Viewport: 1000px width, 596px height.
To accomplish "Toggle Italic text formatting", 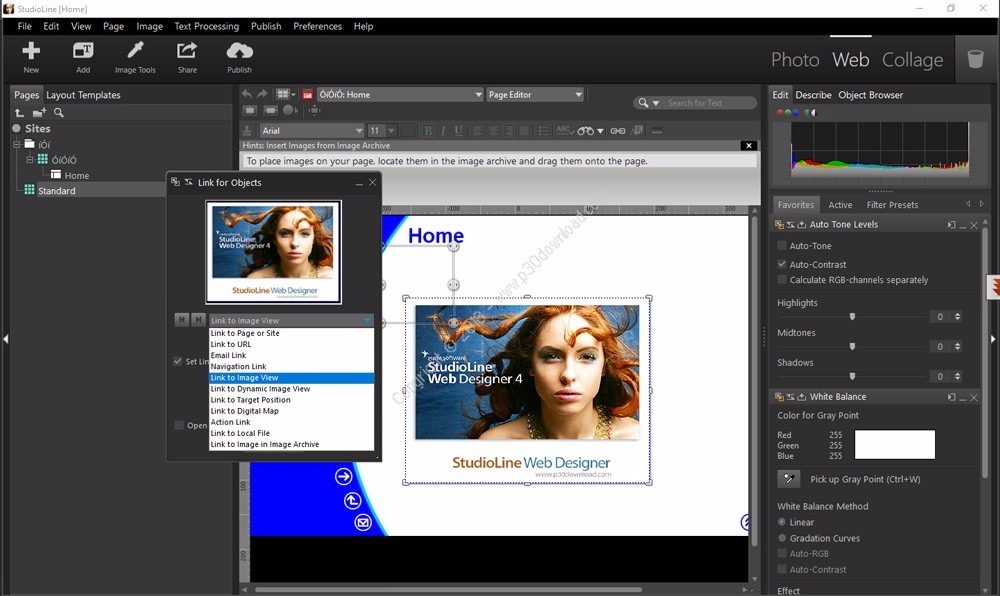I will coord(443,131).
